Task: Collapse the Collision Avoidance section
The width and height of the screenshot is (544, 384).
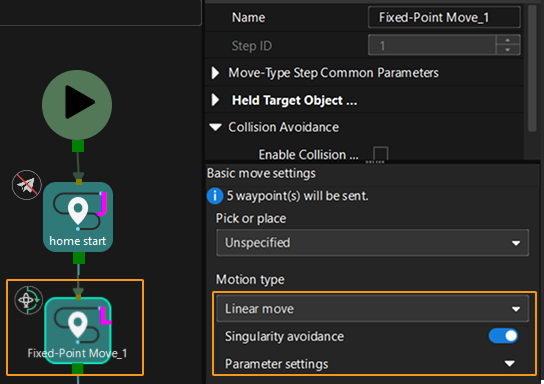Action: click(x=215, y=127)
